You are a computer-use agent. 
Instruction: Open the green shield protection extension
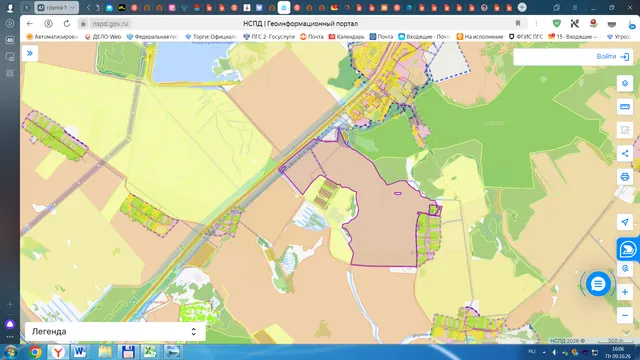pos(556,24)
